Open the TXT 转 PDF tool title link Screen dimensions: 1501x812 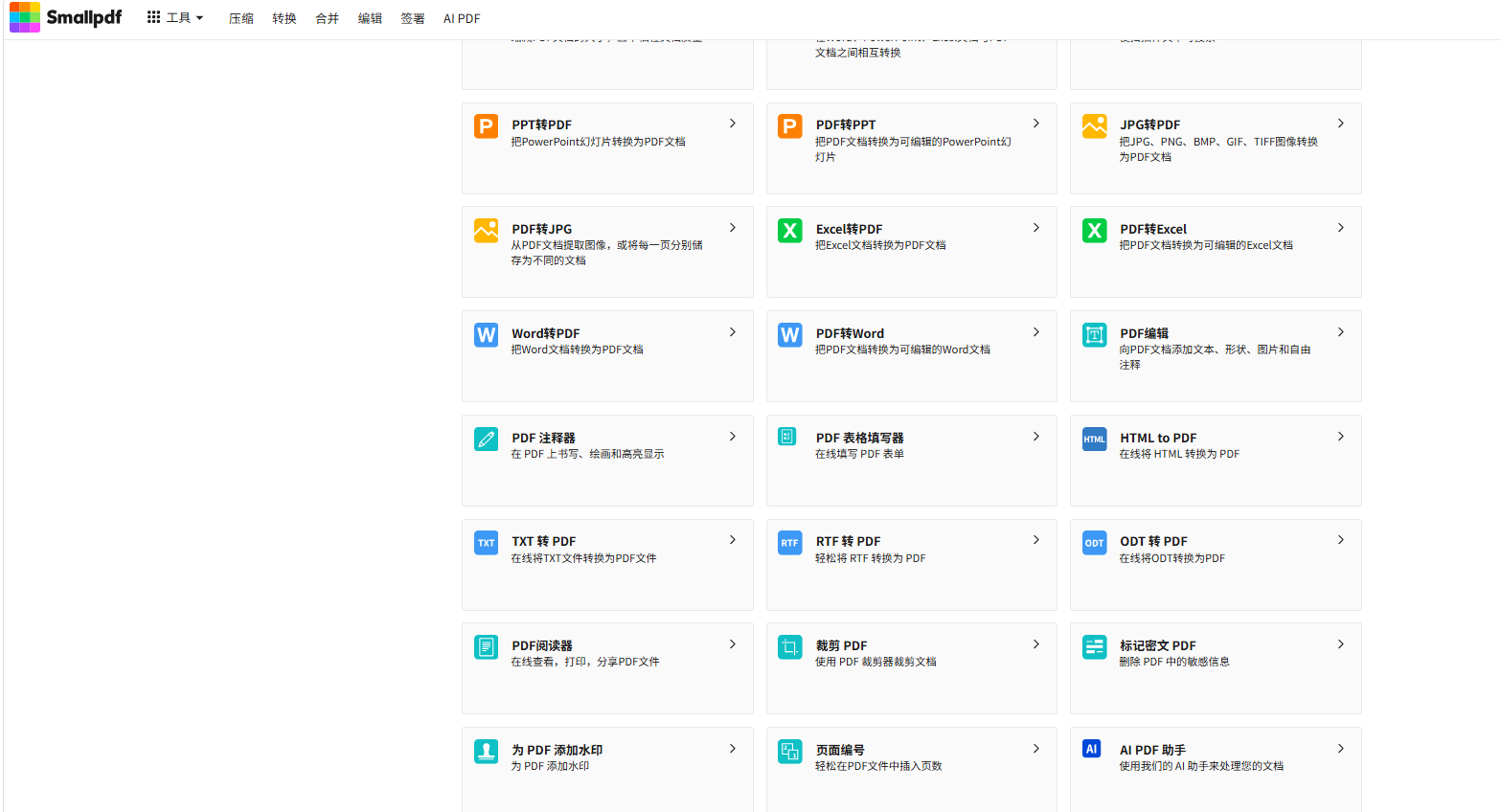pyautogui.click(x=544, y=541)
